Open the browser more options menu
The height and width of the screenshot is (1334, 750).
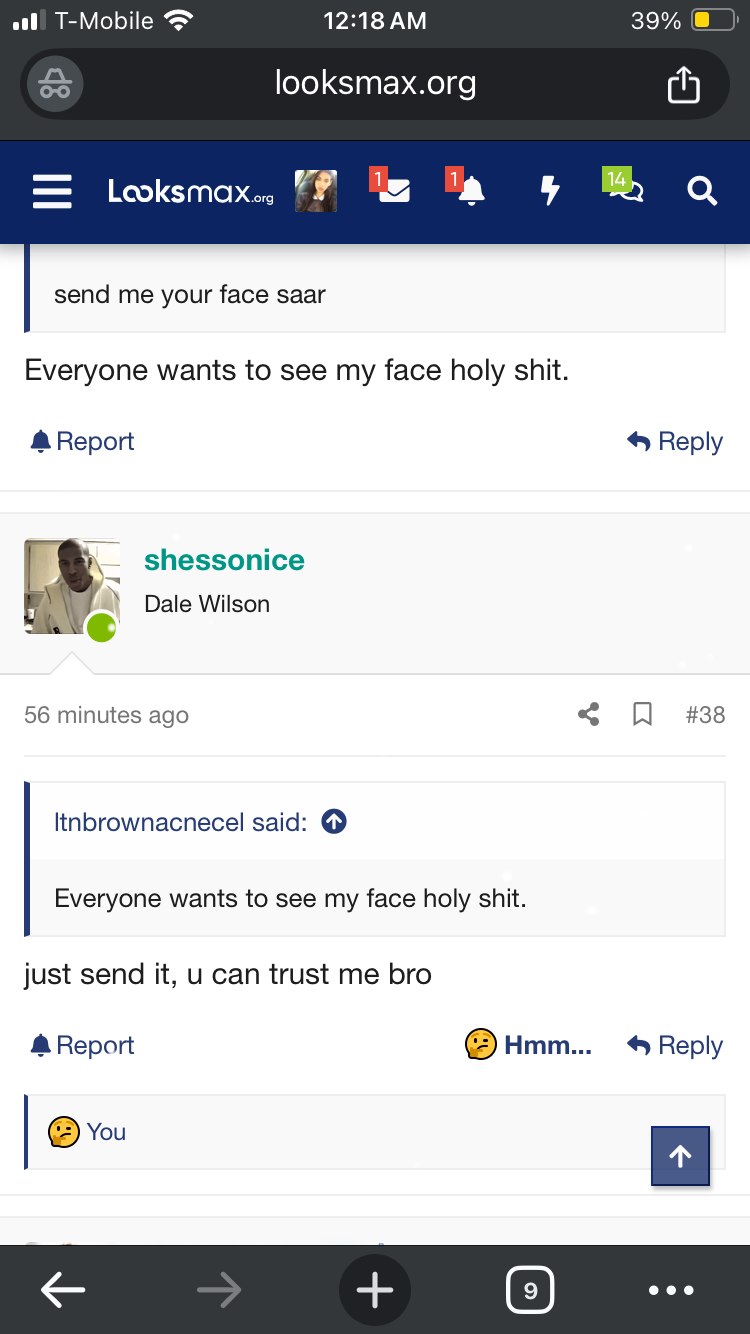[670, 1291]
